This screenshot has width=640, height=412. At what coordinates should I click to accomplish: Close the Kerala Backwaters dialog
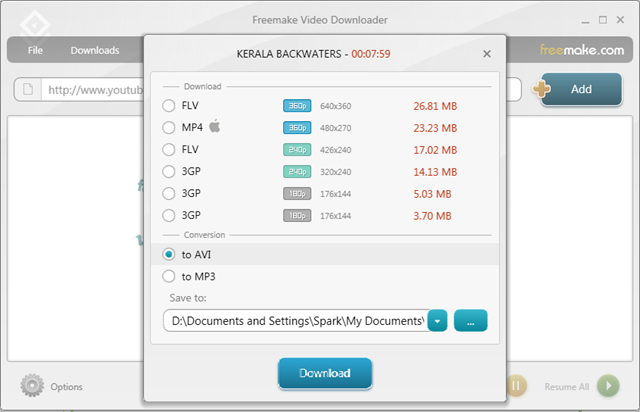pyautogui.click(x=487, y=53)
